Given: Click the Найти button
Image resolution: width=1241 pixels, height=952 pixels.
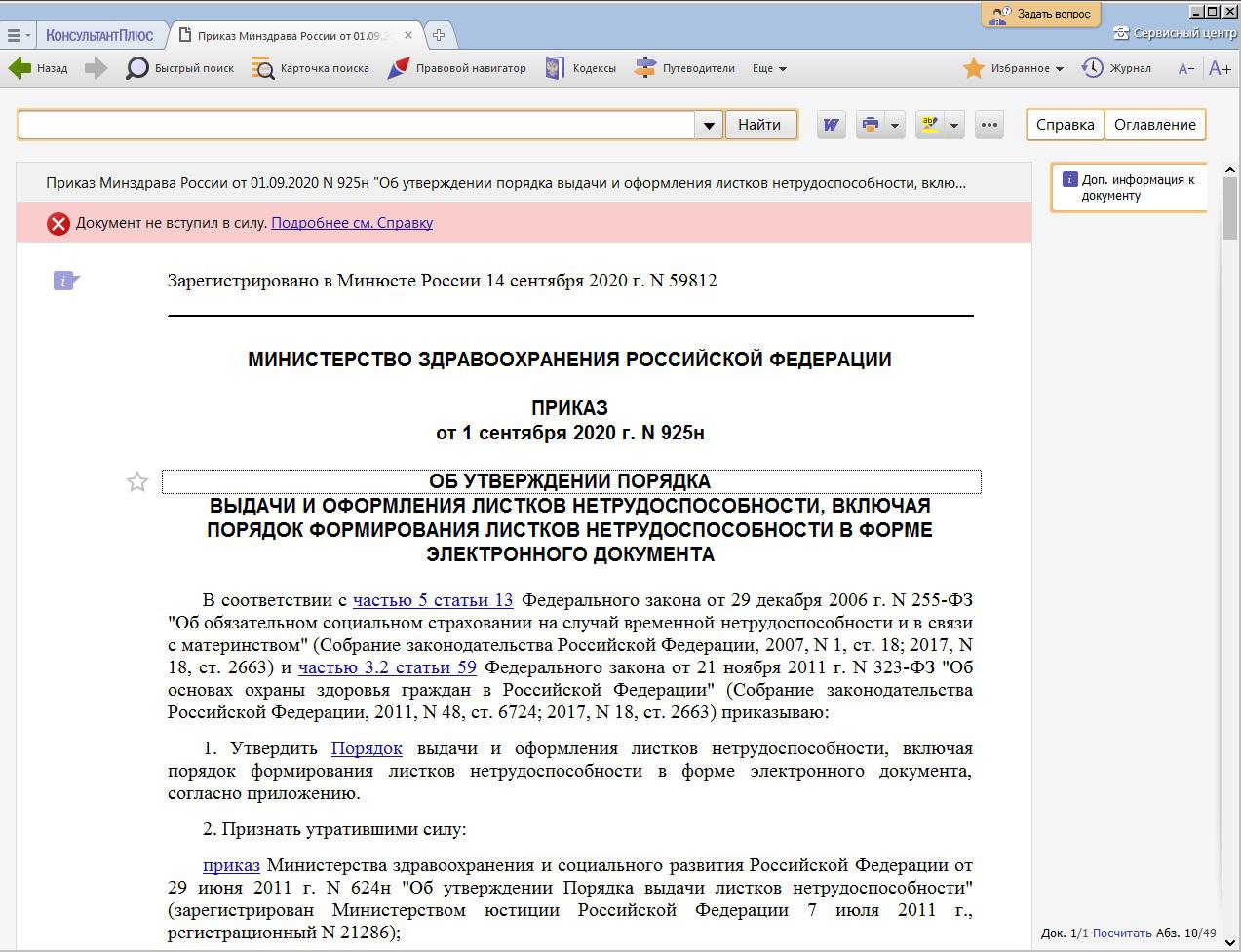Looking at the screenshot, I should [x=759, y=125].
